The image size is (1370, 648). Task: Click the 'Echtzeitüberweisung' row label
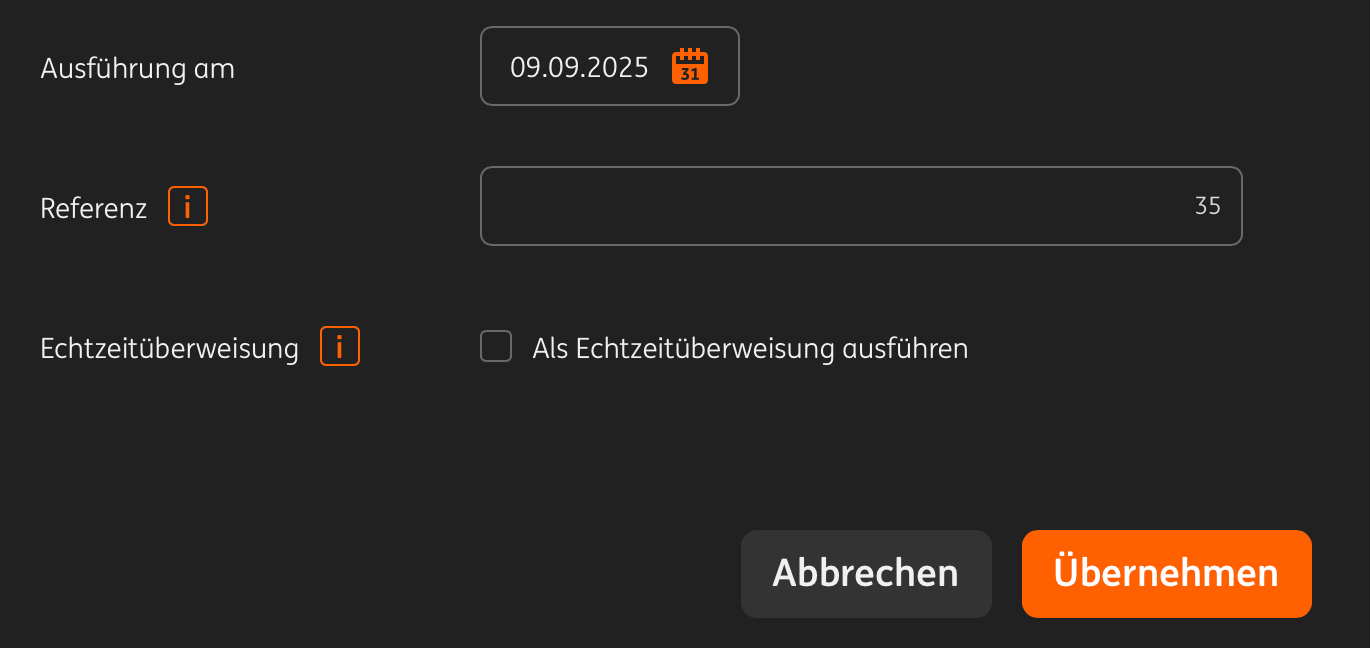point(170,348)
